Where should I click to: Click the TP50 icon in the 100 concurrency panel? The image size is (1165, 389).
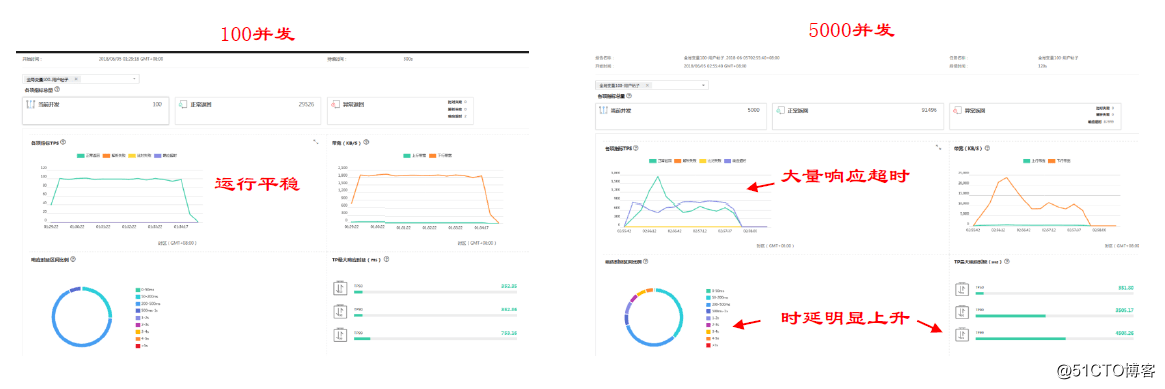[340, 287]
